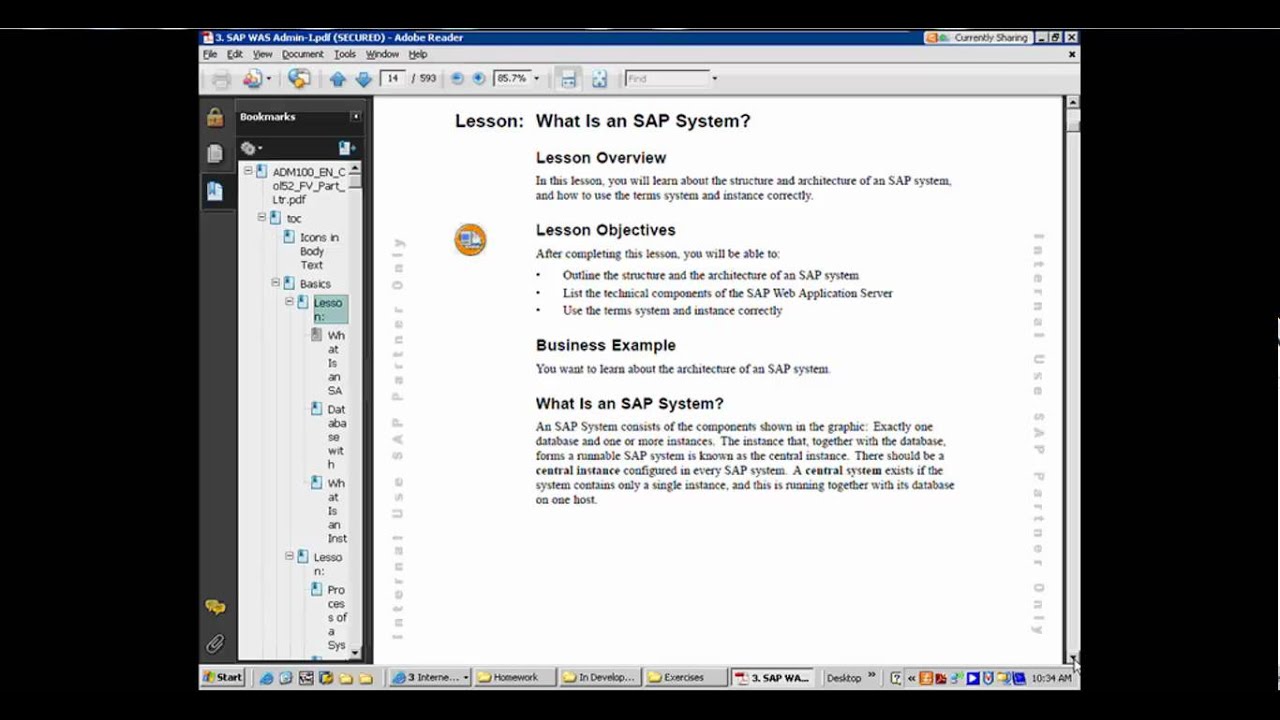Click the page number input field

(393, 78)
